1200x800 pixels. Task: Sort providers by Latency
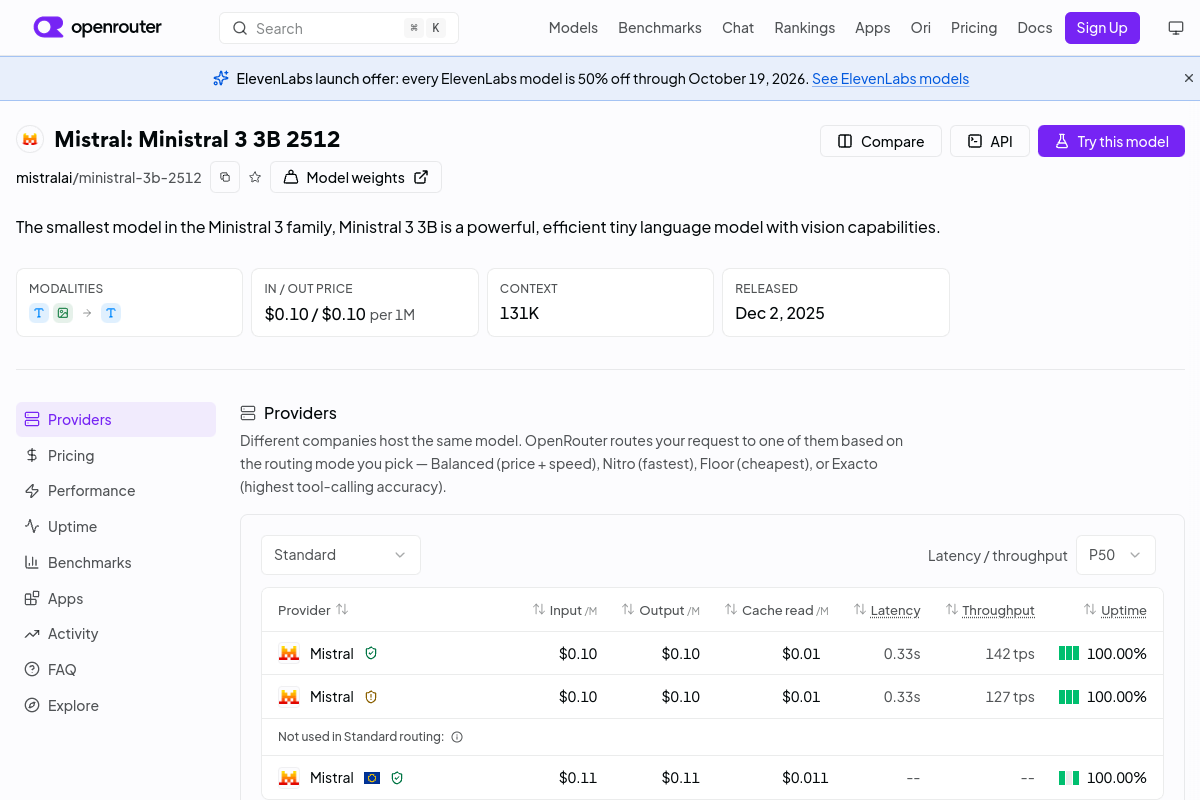[x=887, y=610]
